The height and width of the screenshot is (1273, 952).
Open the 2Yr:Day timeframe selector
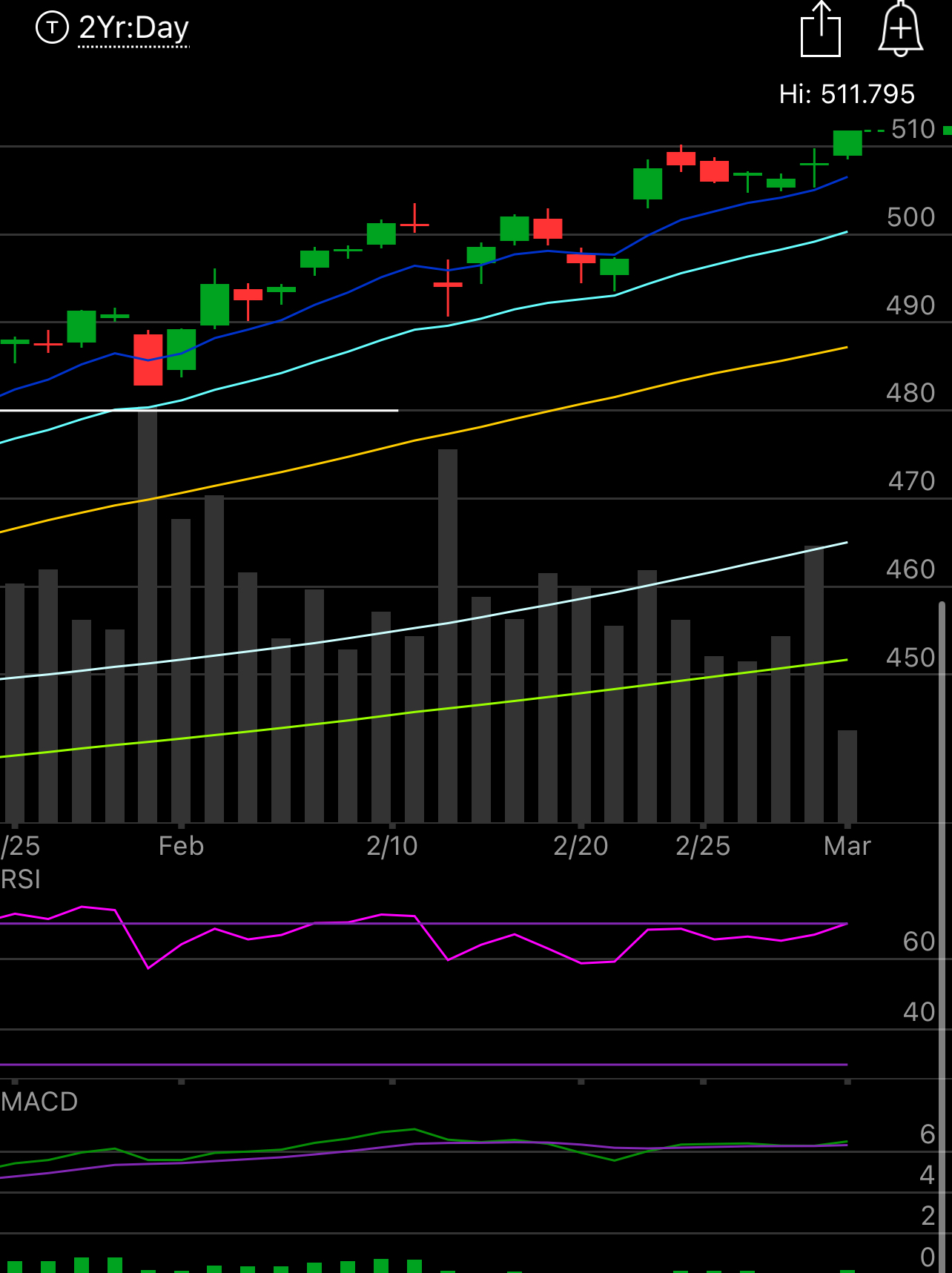pyautogui.click(x=133, y=28)
